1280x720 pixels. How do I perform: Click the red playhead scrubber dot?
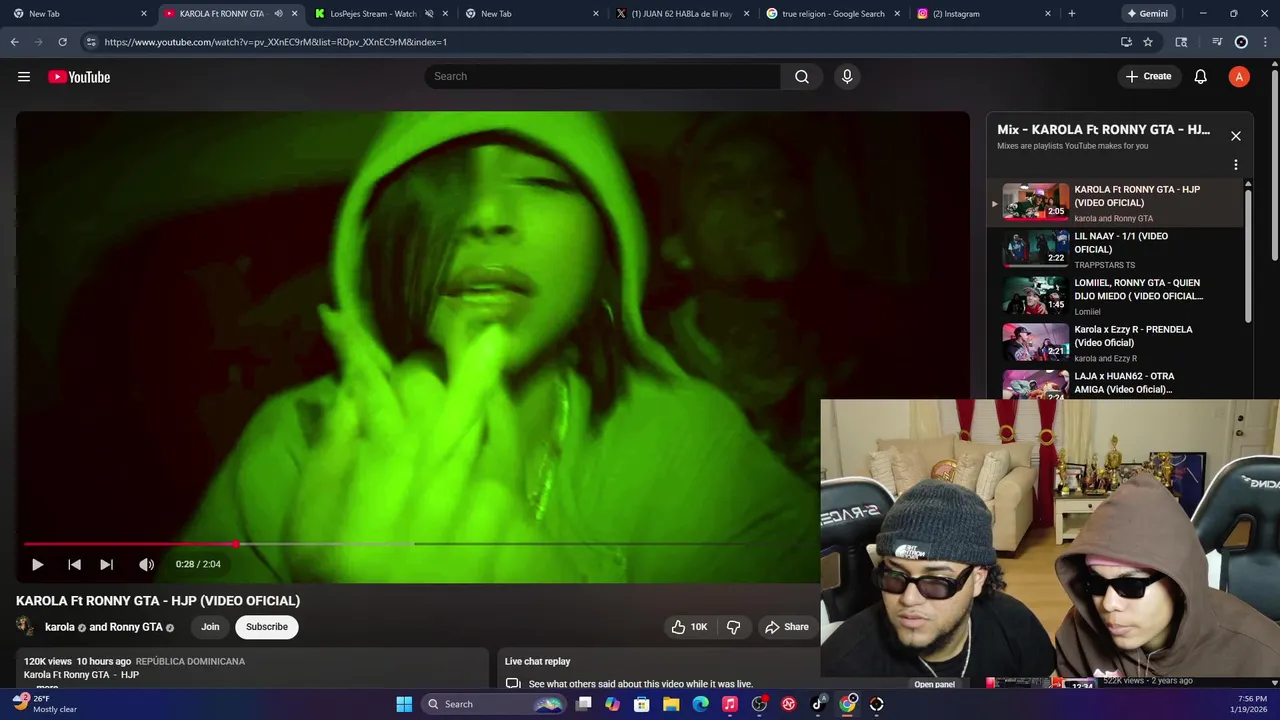(236, 544)
